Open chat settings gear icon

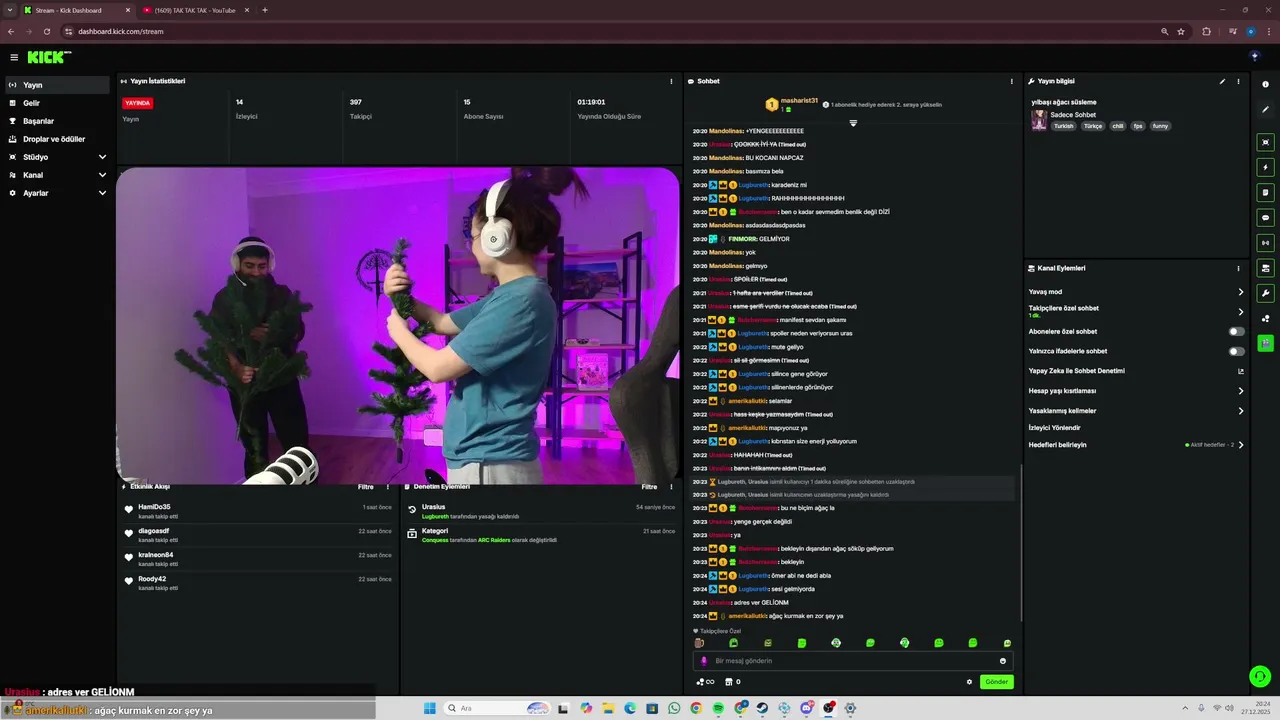(969, 682)
